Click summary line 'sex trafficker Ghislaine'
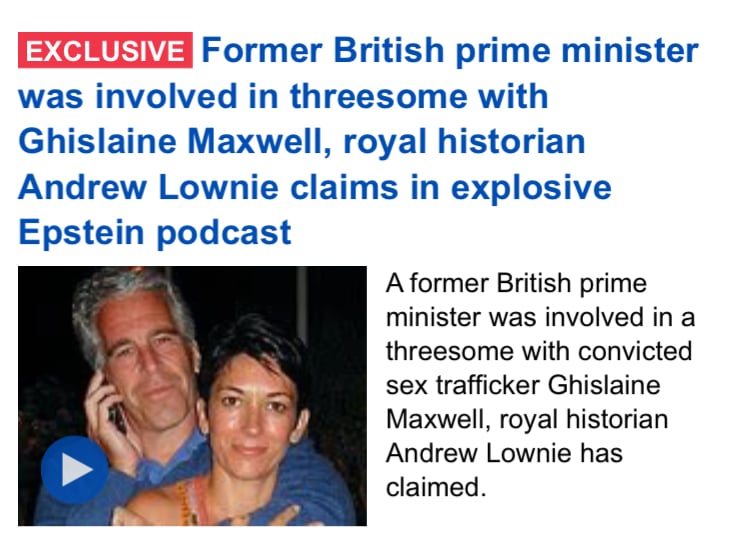Viewport: 742px width, 550px height. point(523,385)
